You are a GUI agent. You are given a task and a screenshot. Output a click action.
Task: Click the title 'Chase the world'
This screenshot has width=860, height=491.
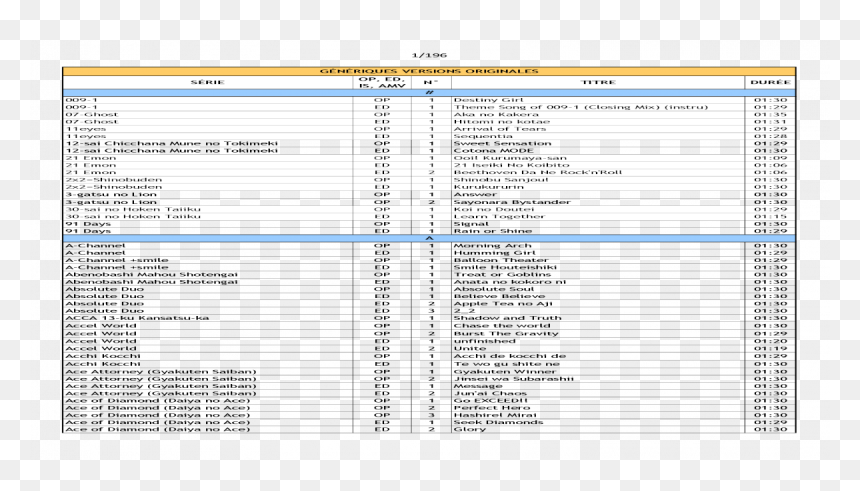pyautogui.click(x=501, y=326)
